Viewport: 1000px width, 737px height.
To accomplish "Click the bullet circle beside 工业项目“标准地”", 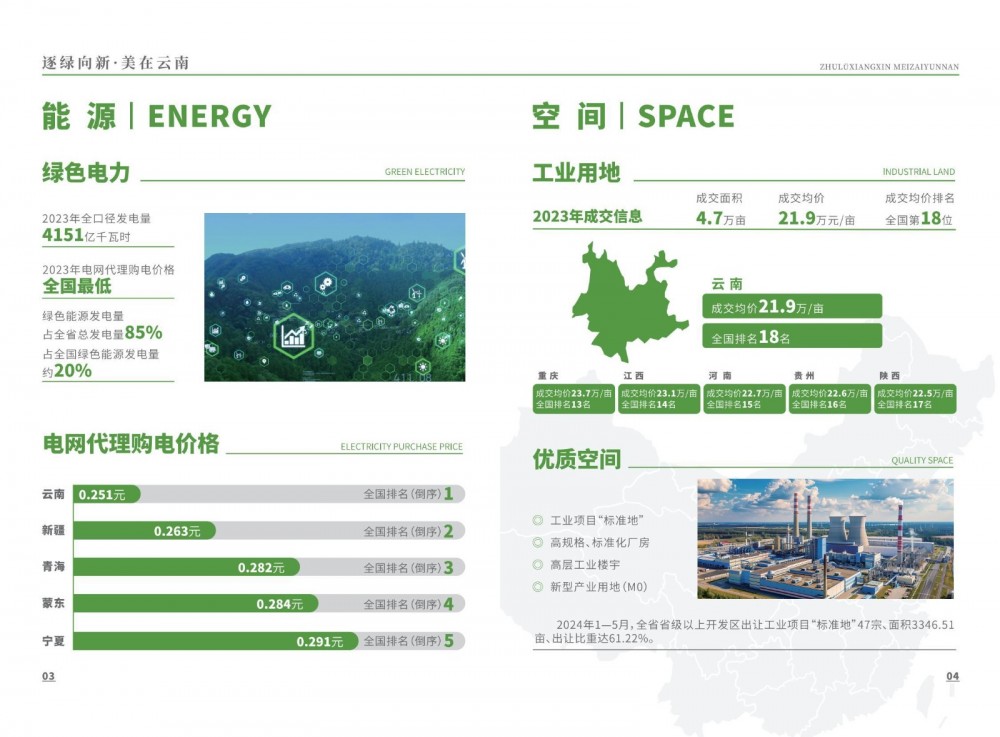I will click(x=538, y=520).
